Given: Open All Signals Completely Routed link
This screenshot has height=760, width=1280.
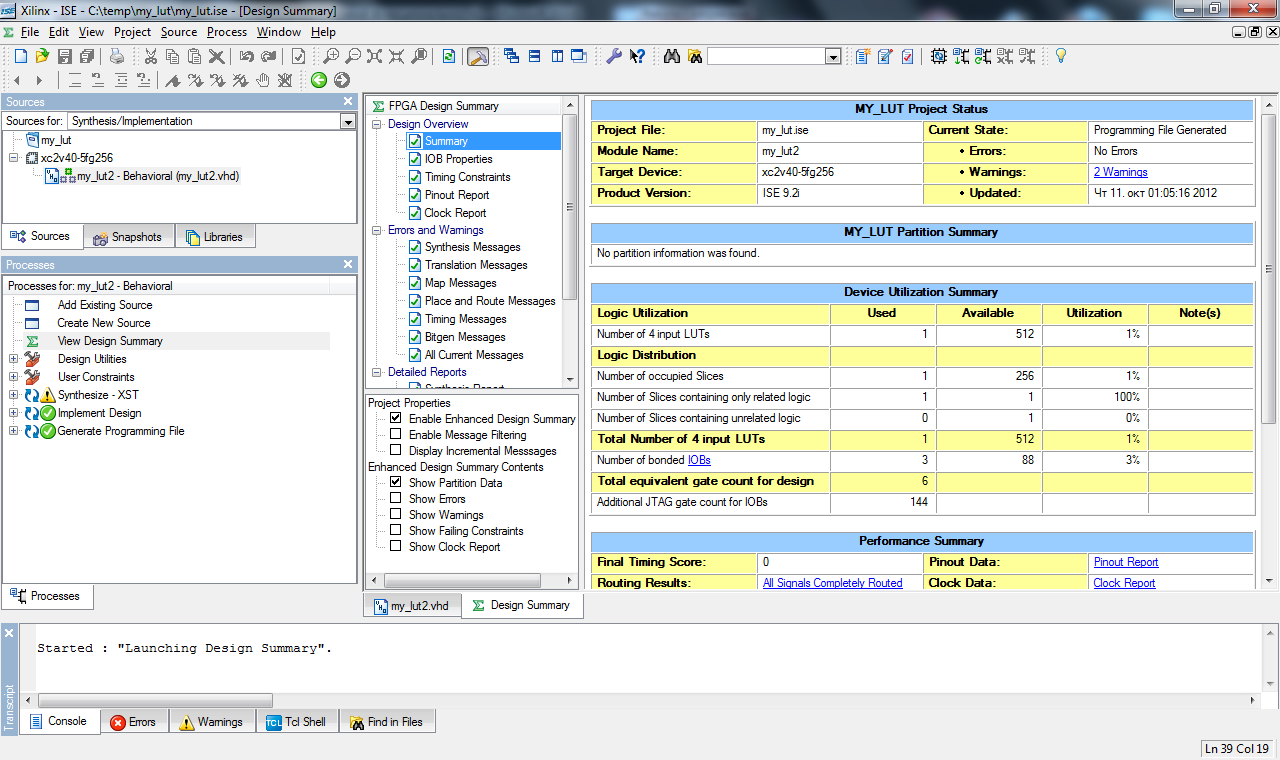Looking at the screenshot, I should pos(832,583).
